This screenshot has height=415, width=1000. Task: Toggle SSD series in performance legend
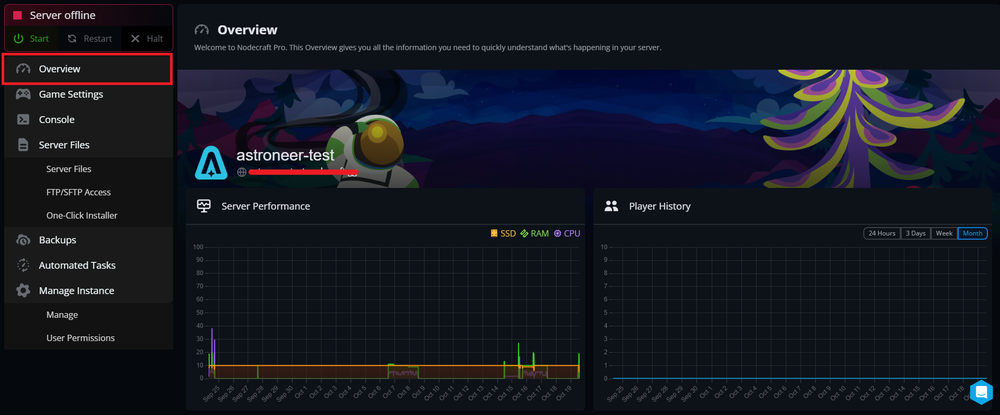click(x=502, y=233)
